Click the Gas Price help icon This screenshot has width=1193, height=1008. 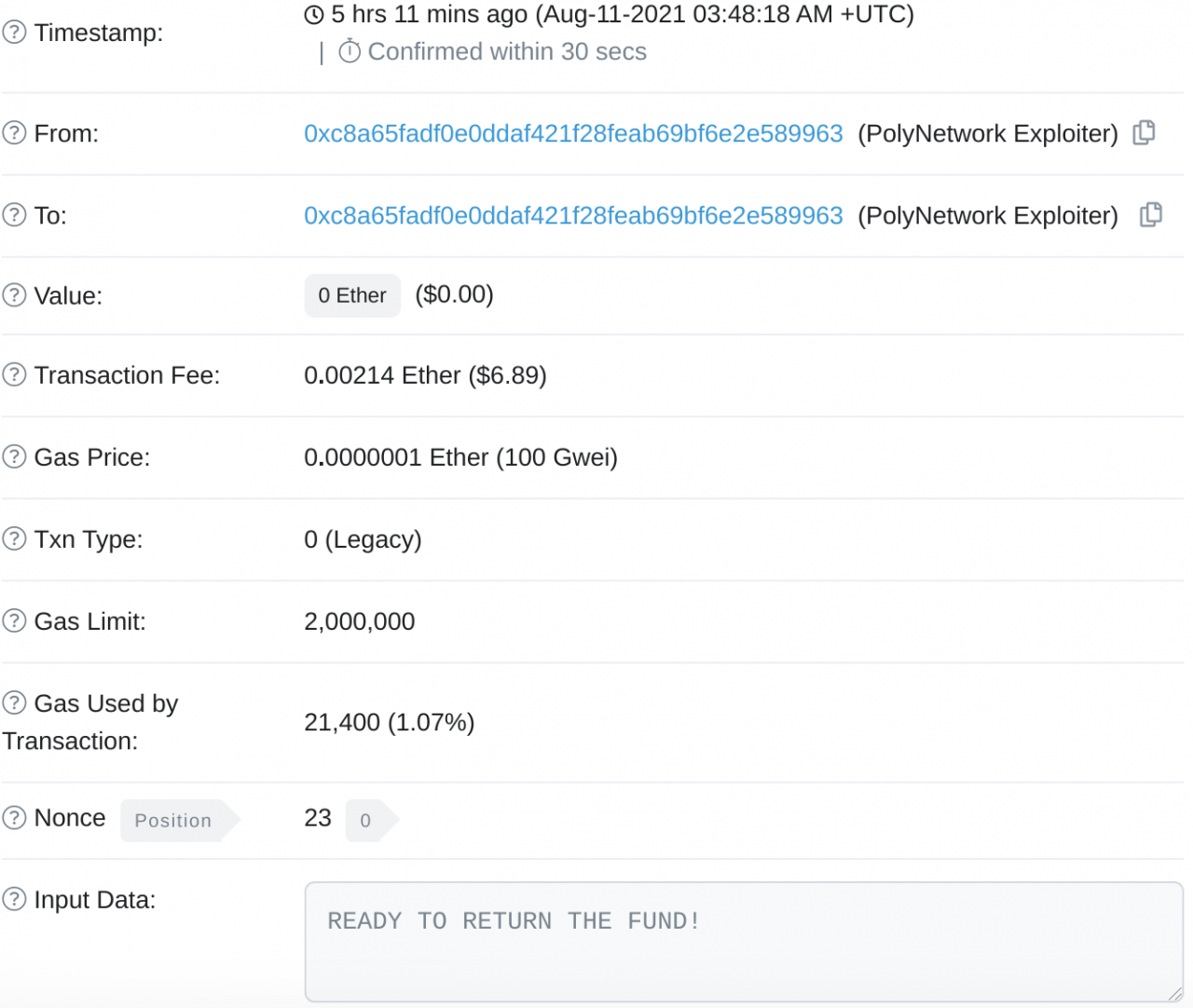[14, 456]
